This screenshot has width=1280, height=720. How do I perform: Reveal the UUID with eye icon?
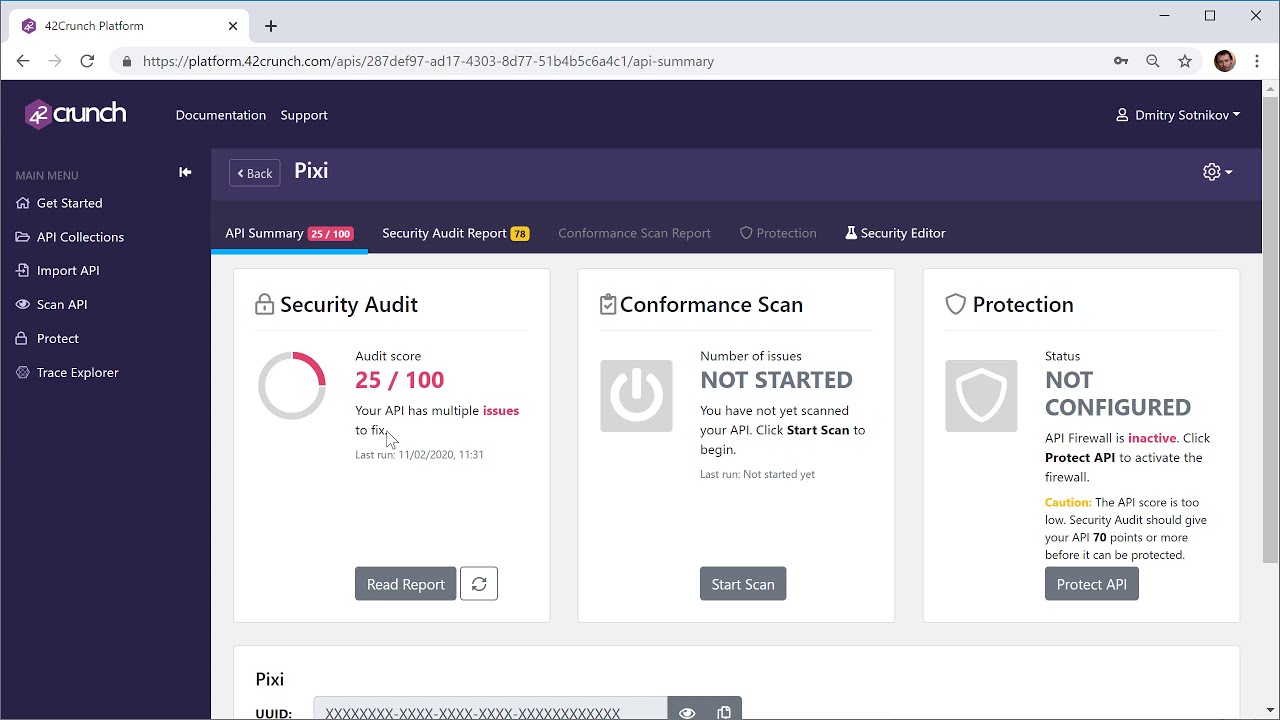[687, 713]
